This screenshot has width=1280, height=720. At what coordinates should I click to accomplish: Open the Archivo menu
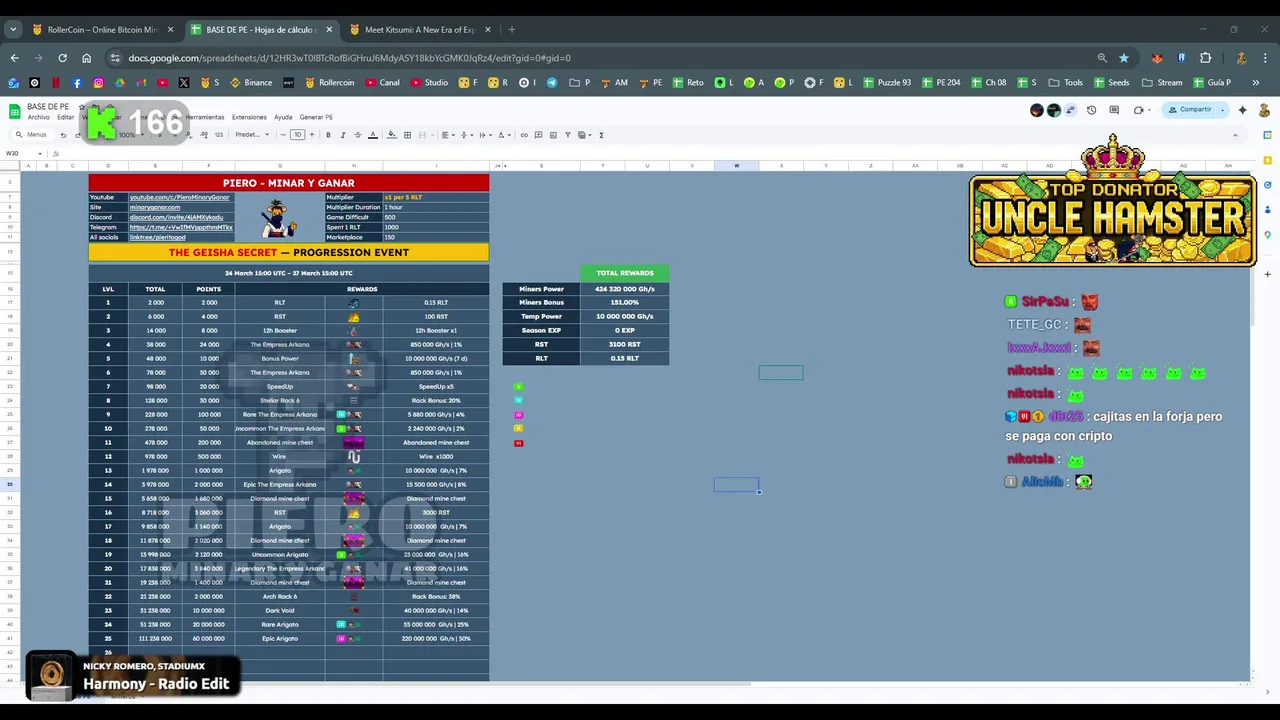(38, 117)
